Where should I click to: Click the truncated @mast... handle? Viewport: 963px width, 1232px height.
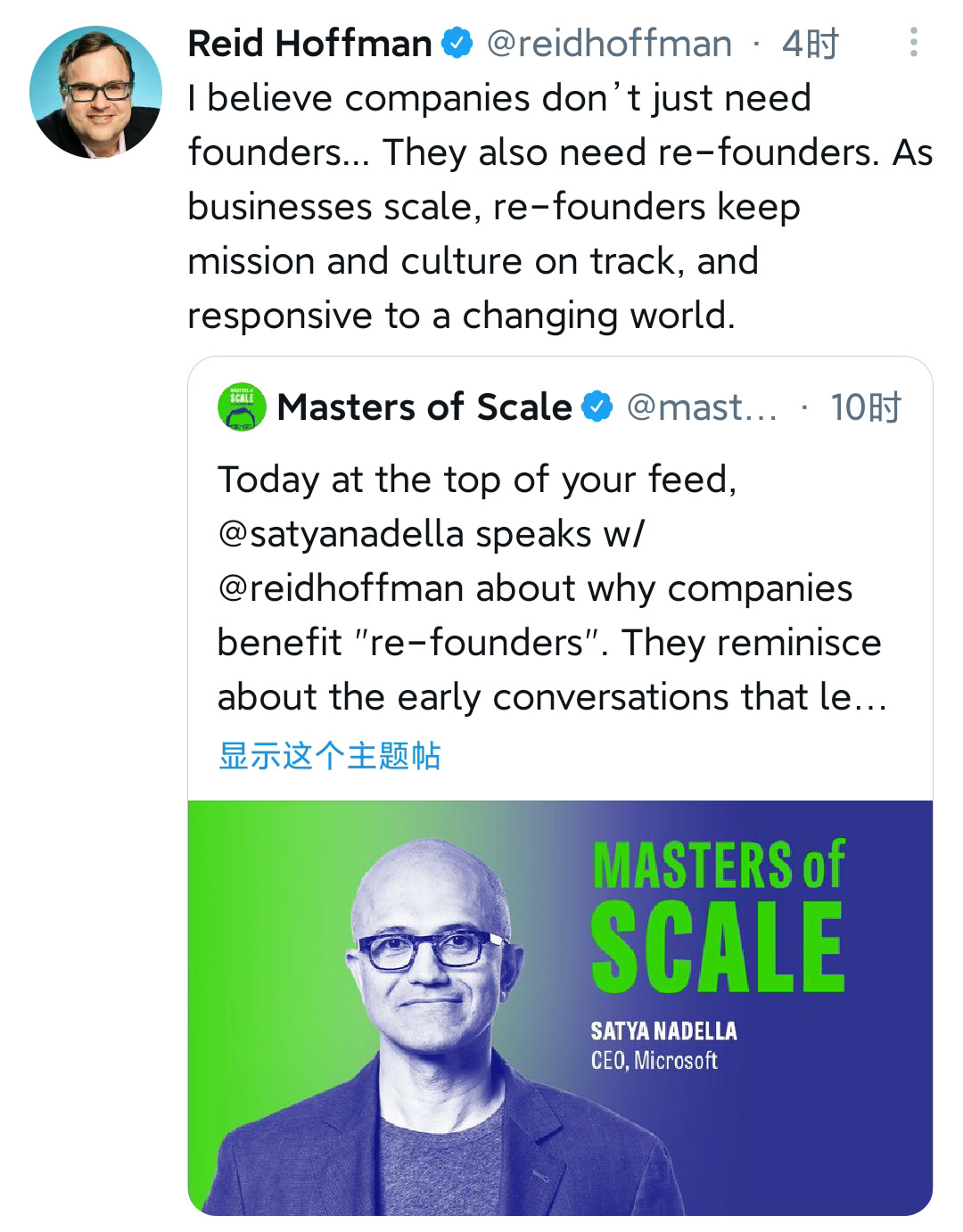pos(702,407)
